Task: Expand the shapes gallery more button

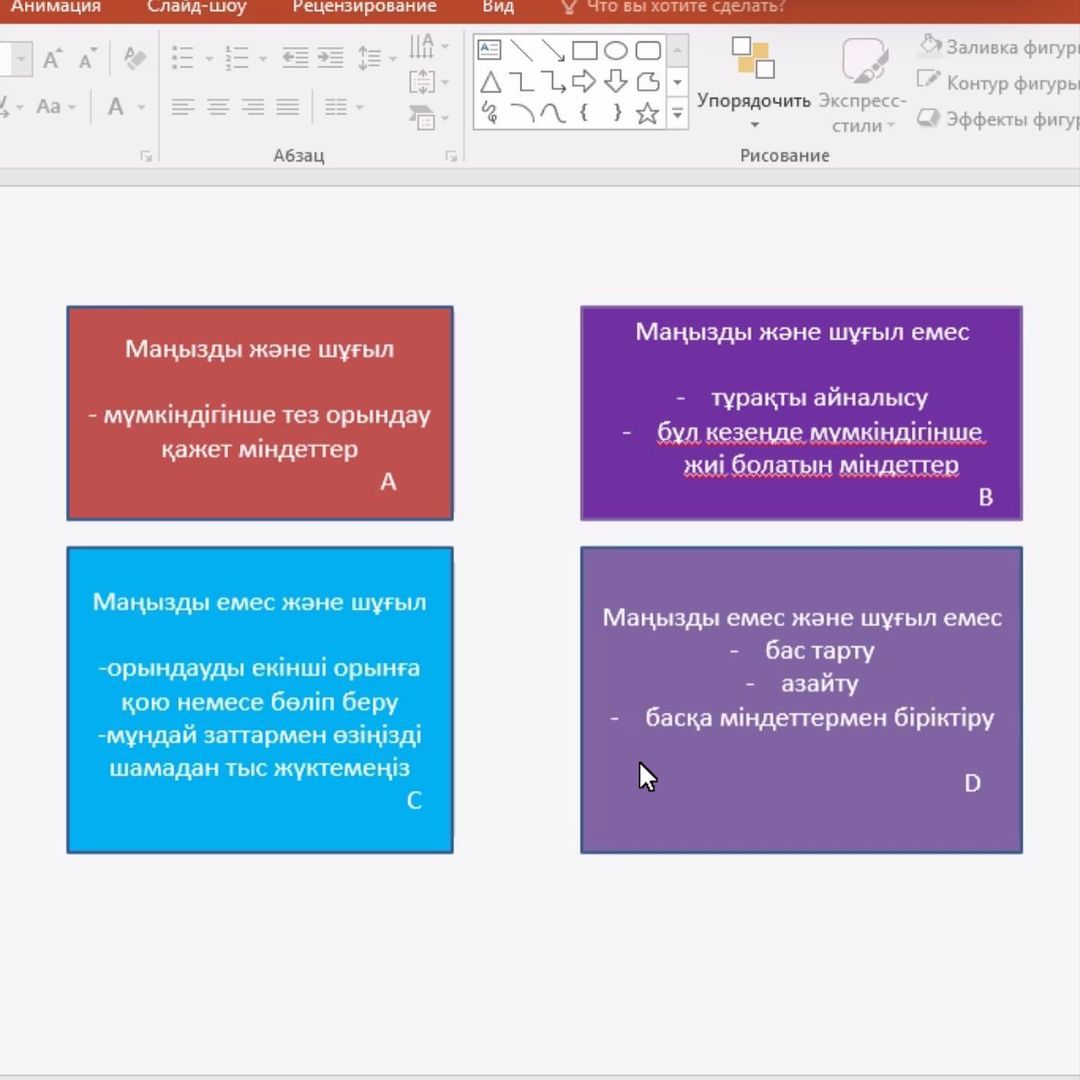Action: click(678, 114)
